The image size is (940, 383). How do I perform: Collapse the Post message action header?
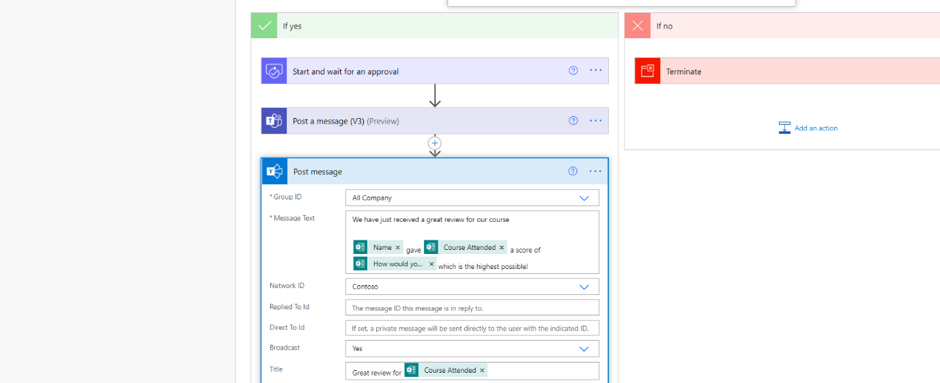pyautogui.click(x=435, y=171)
